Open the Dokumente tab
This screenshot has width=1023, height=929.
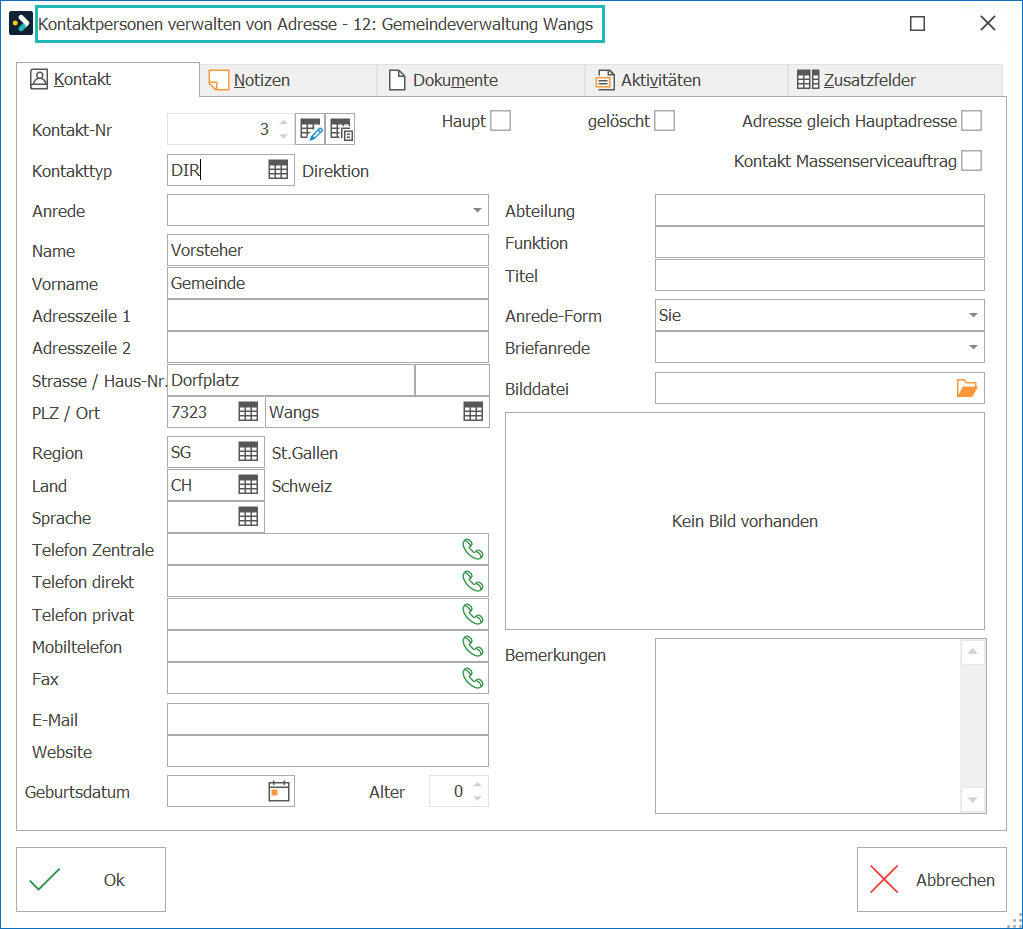[x=481, y=80]
